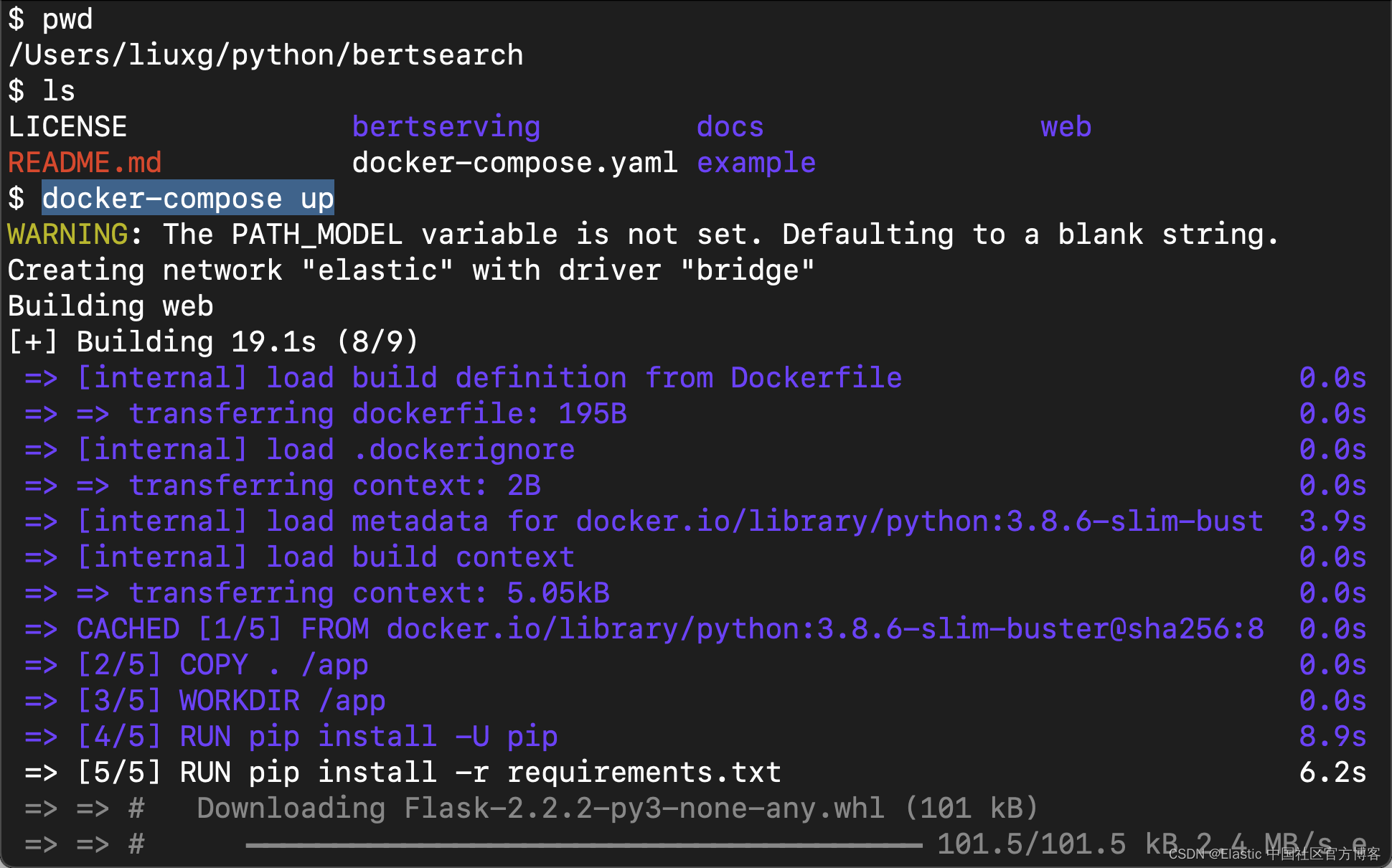Click the Downloading Flask-2.2.2 wheel line

coord(617,808)
